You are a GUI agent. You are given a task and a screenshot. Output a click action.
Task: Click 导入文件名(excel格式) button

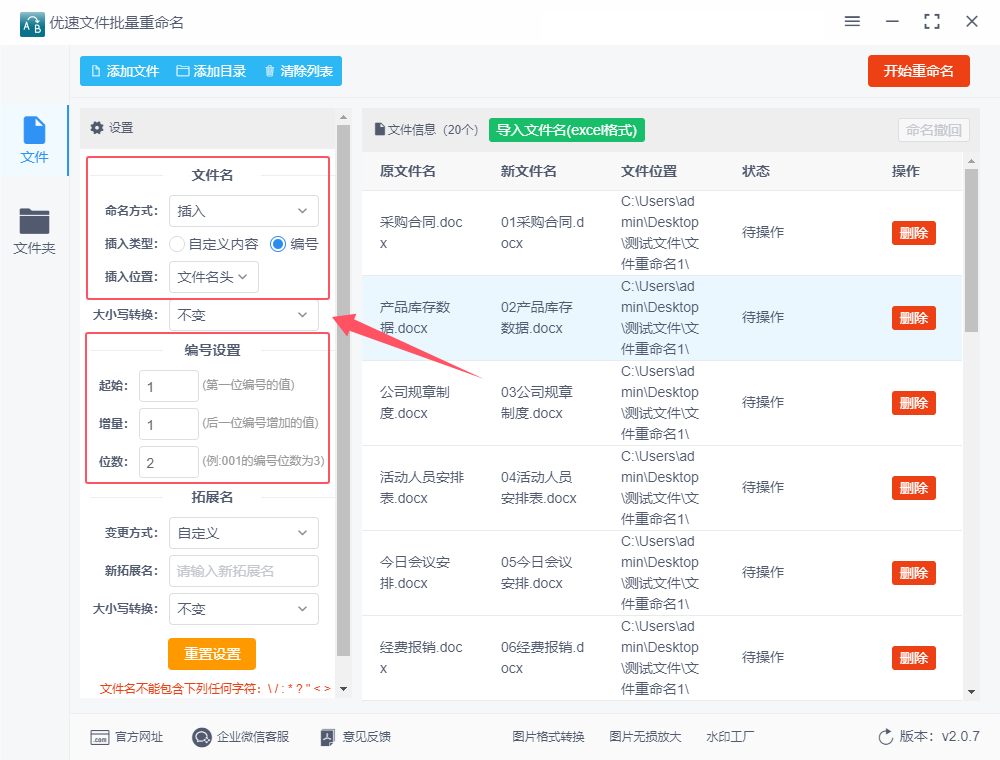567,130
